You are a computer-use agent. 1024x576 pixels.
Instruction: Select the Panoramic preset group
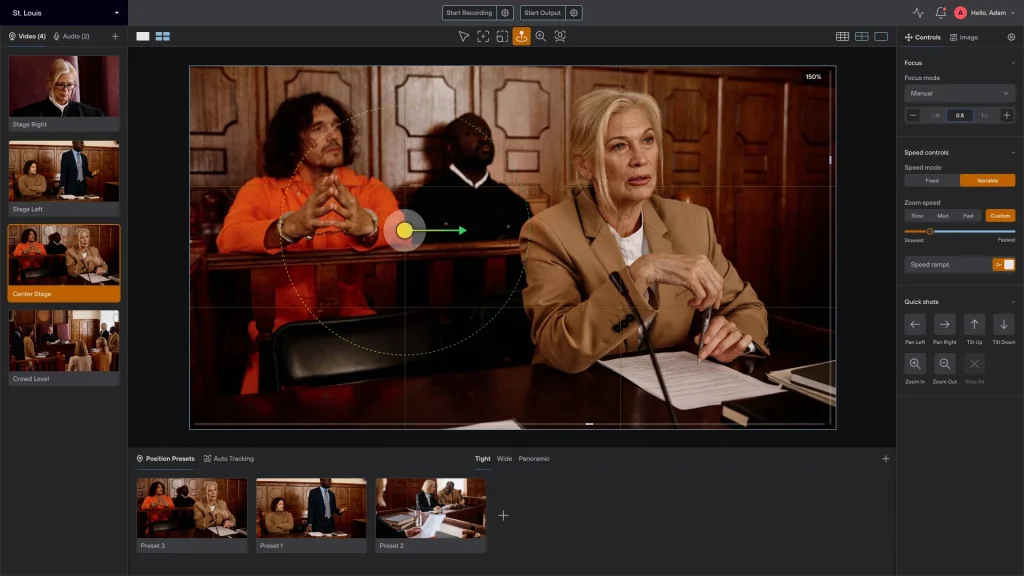click(534, 458)
